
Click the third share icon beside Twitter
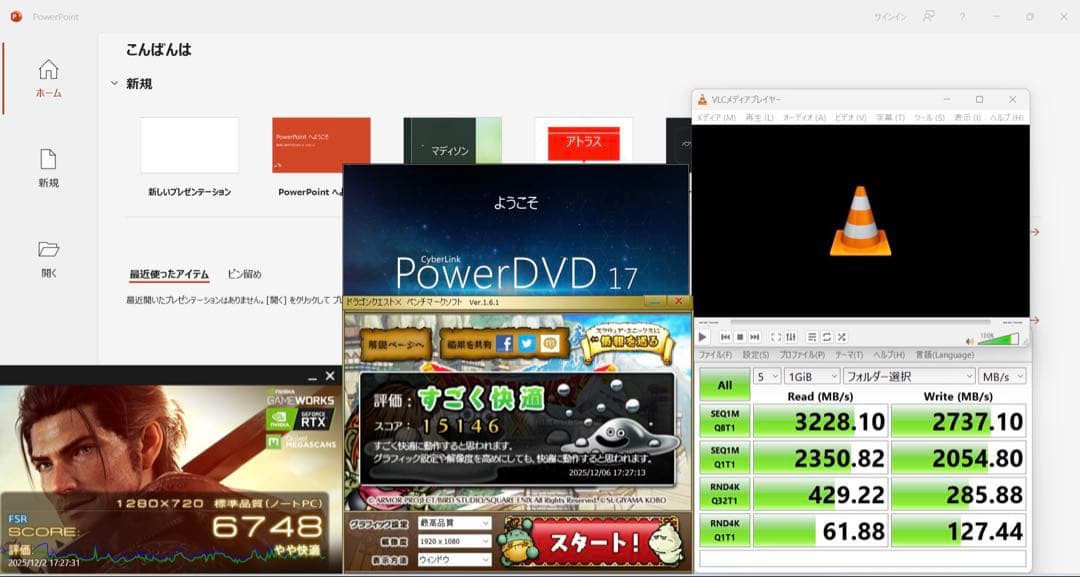tap(550, 343)
